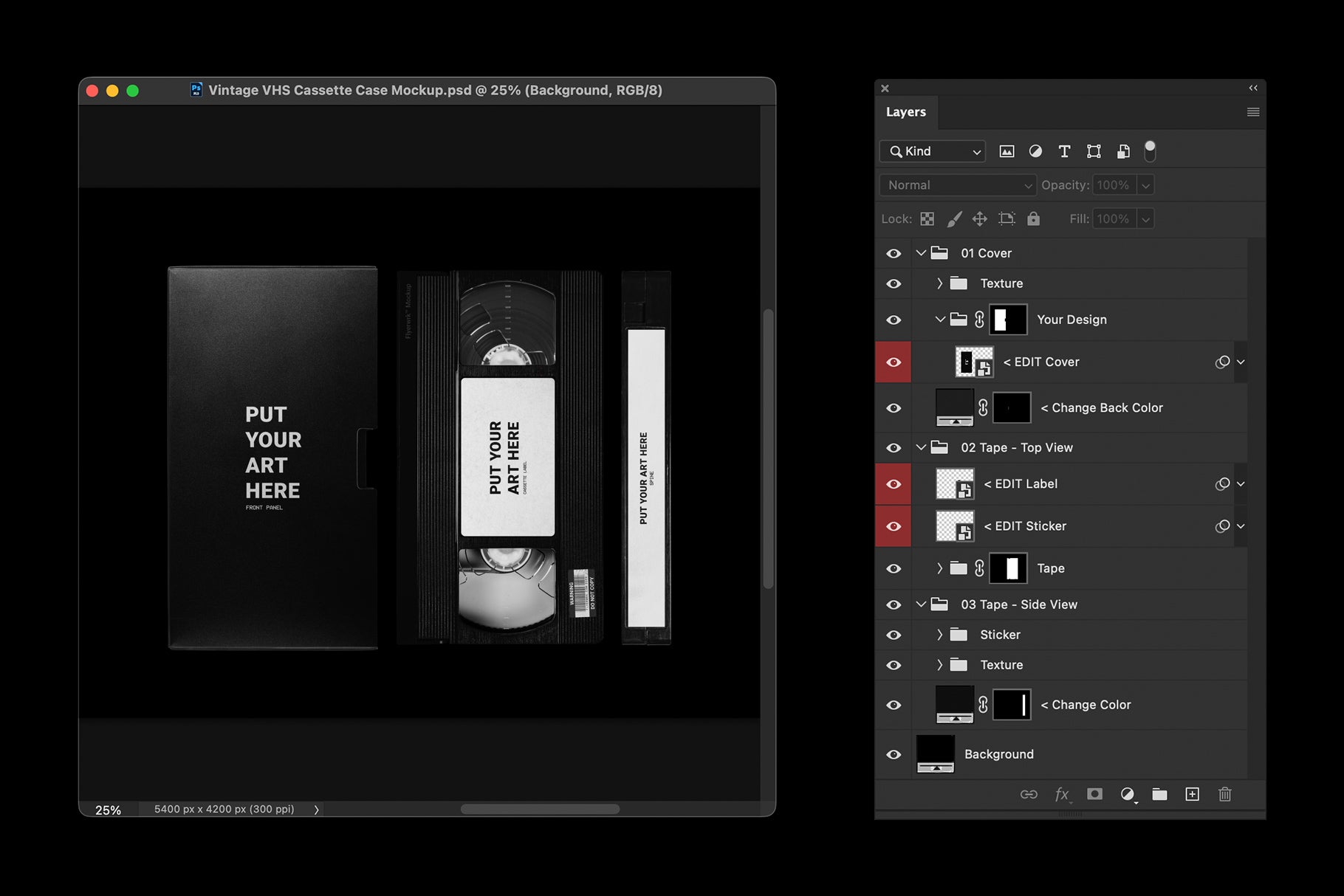The height and width of the screenshot is (896, 1344).
Task: Delete layer with trash icon
Action: click(x=1224, y=794)
